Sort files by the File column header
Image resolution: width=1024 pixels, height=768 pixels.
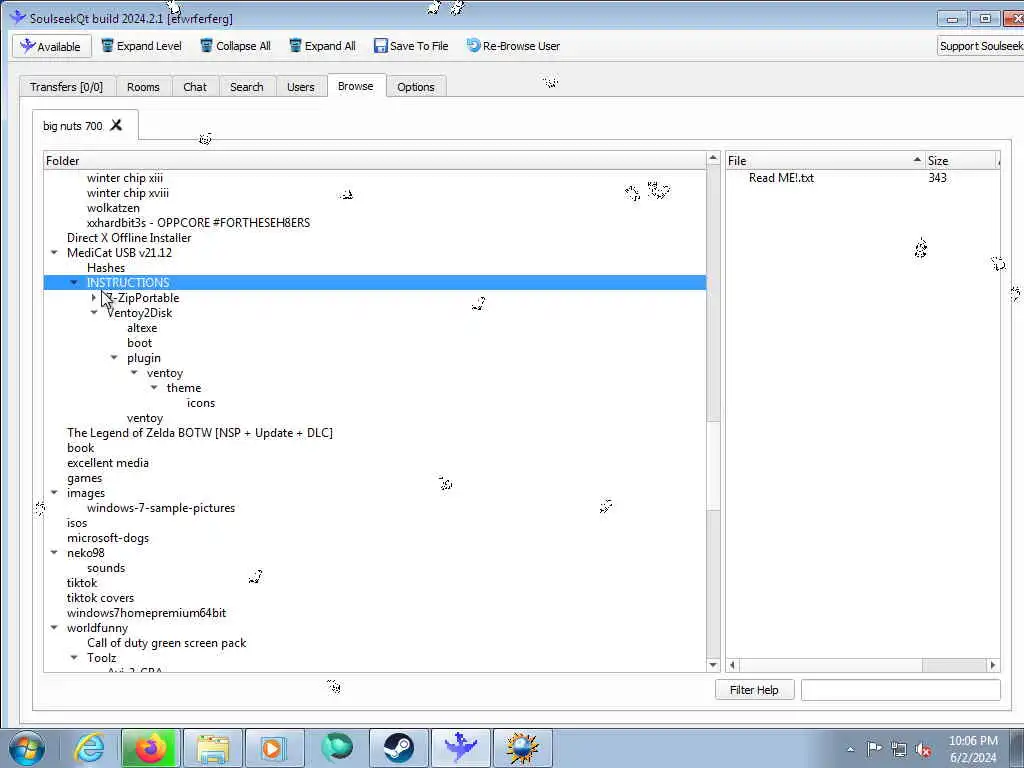(825, 161)
